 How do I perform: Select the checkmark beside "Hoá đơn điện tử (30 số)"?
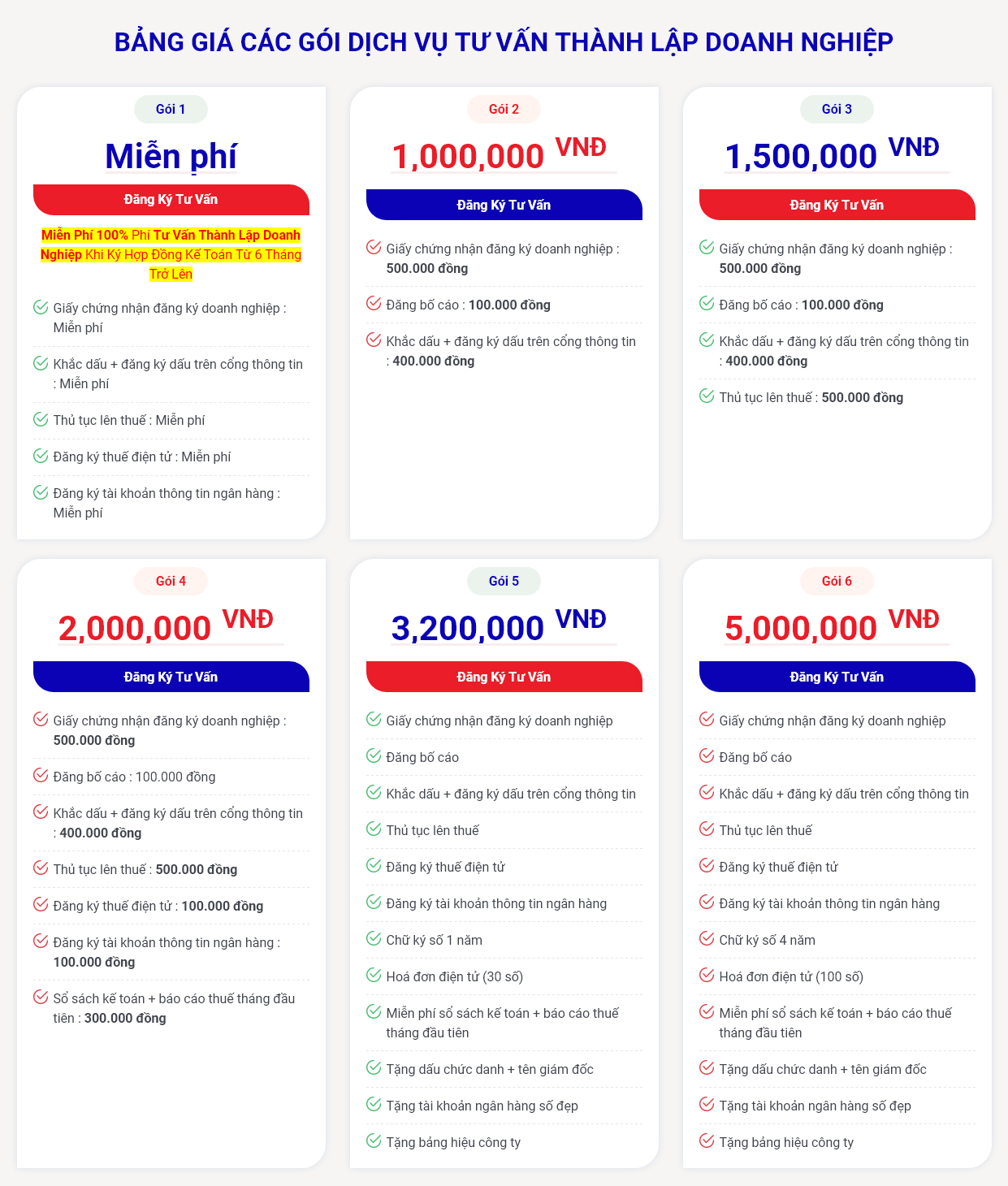pos(373,976)
